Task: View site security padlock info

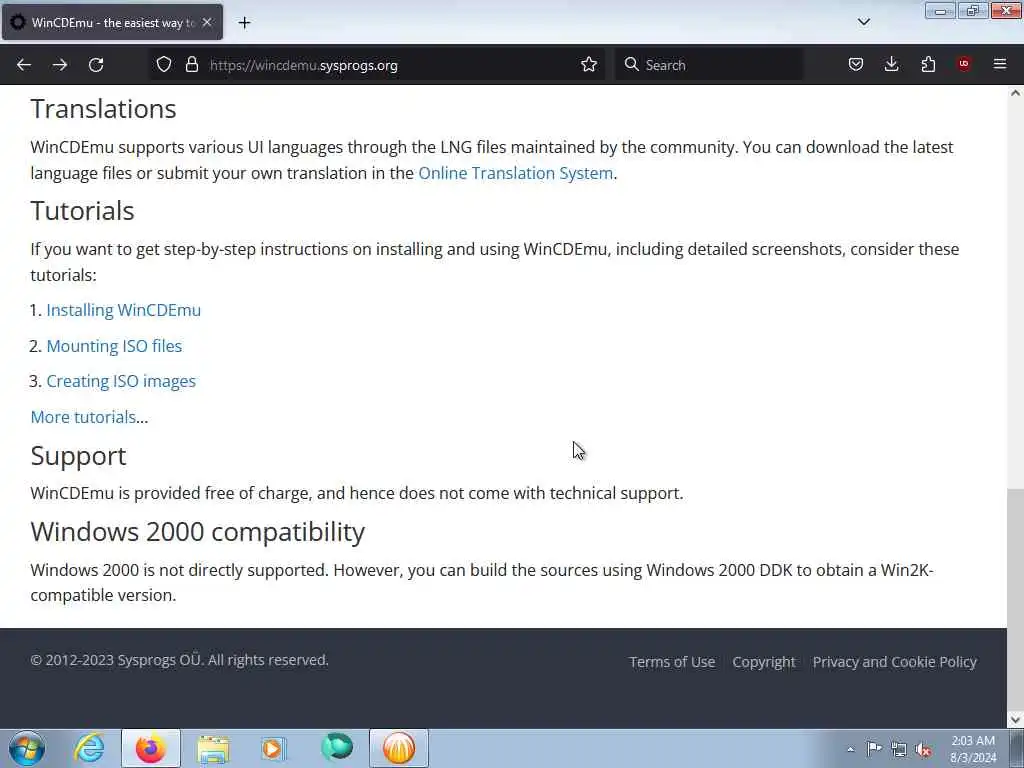Action: point(191,65)
